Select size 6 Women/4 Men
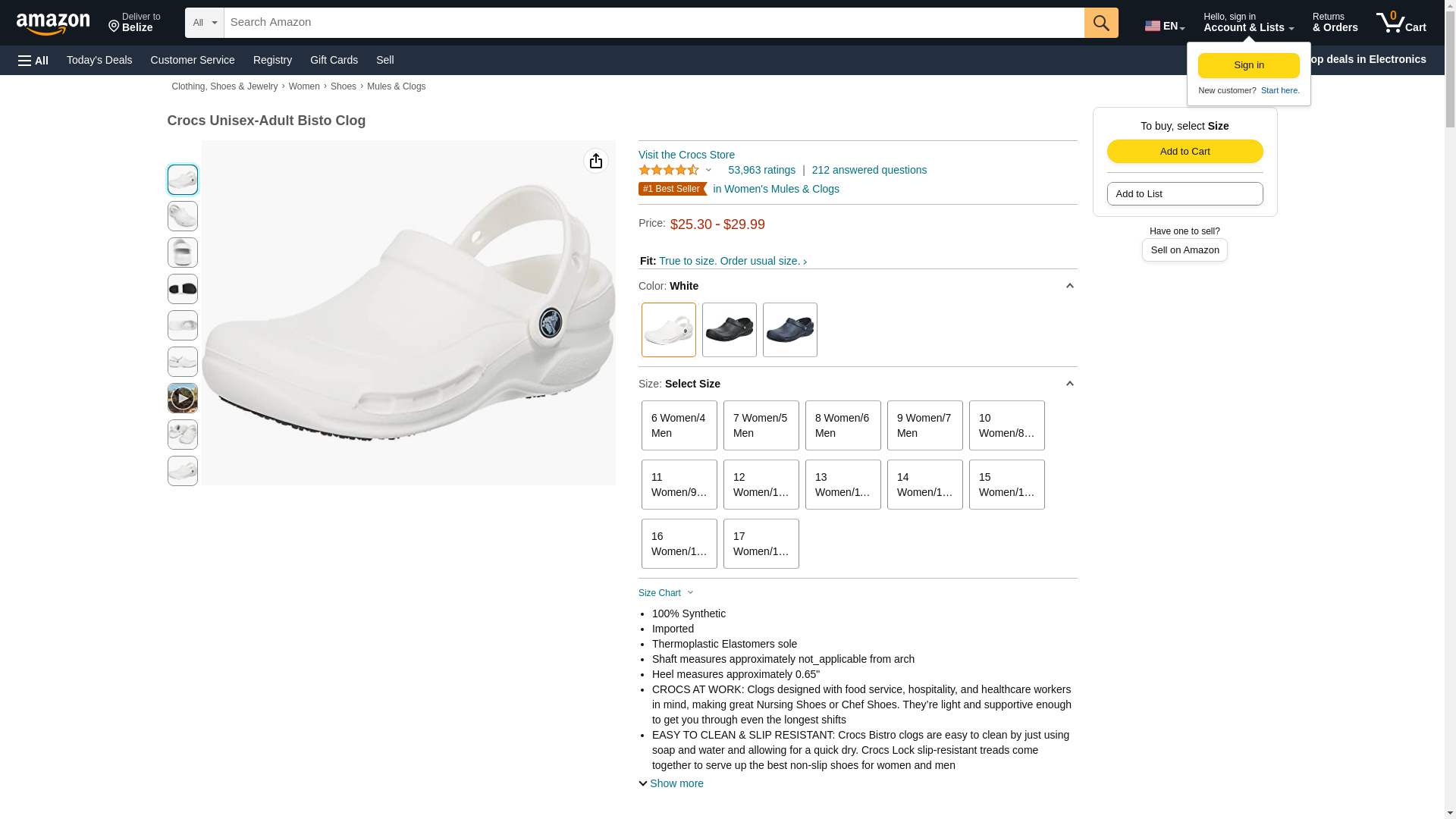1456x819 pixels. pyautogui.click(x=679, y=425)
